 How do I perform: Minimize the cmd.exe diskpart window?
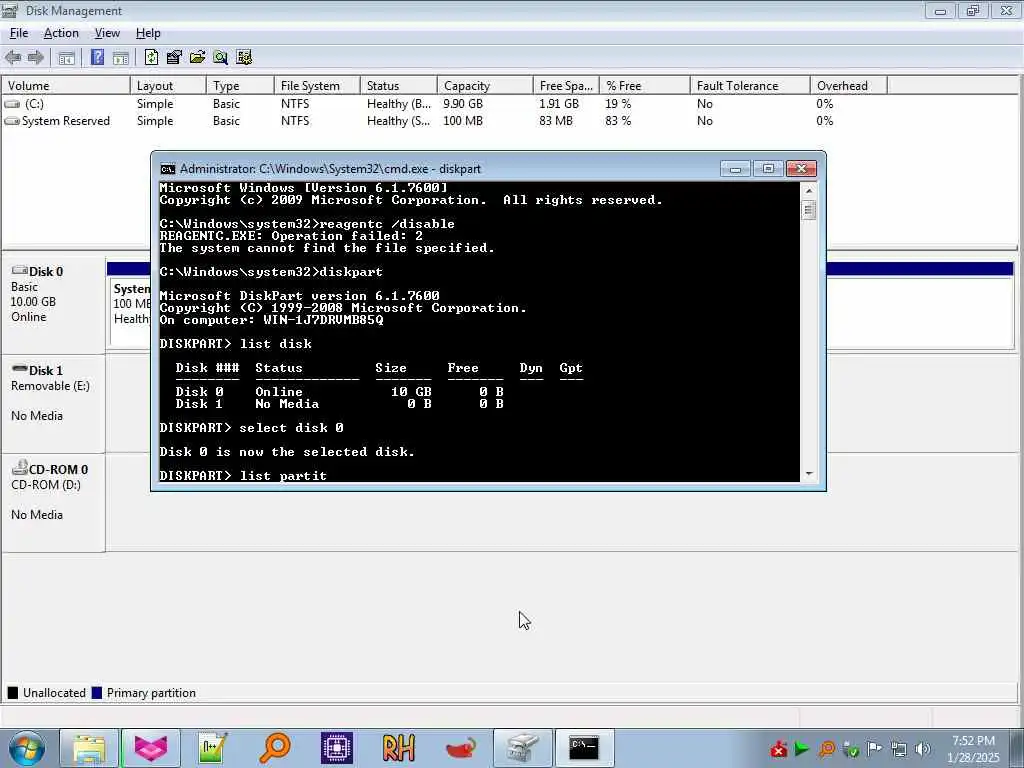(x=735, y=169)
